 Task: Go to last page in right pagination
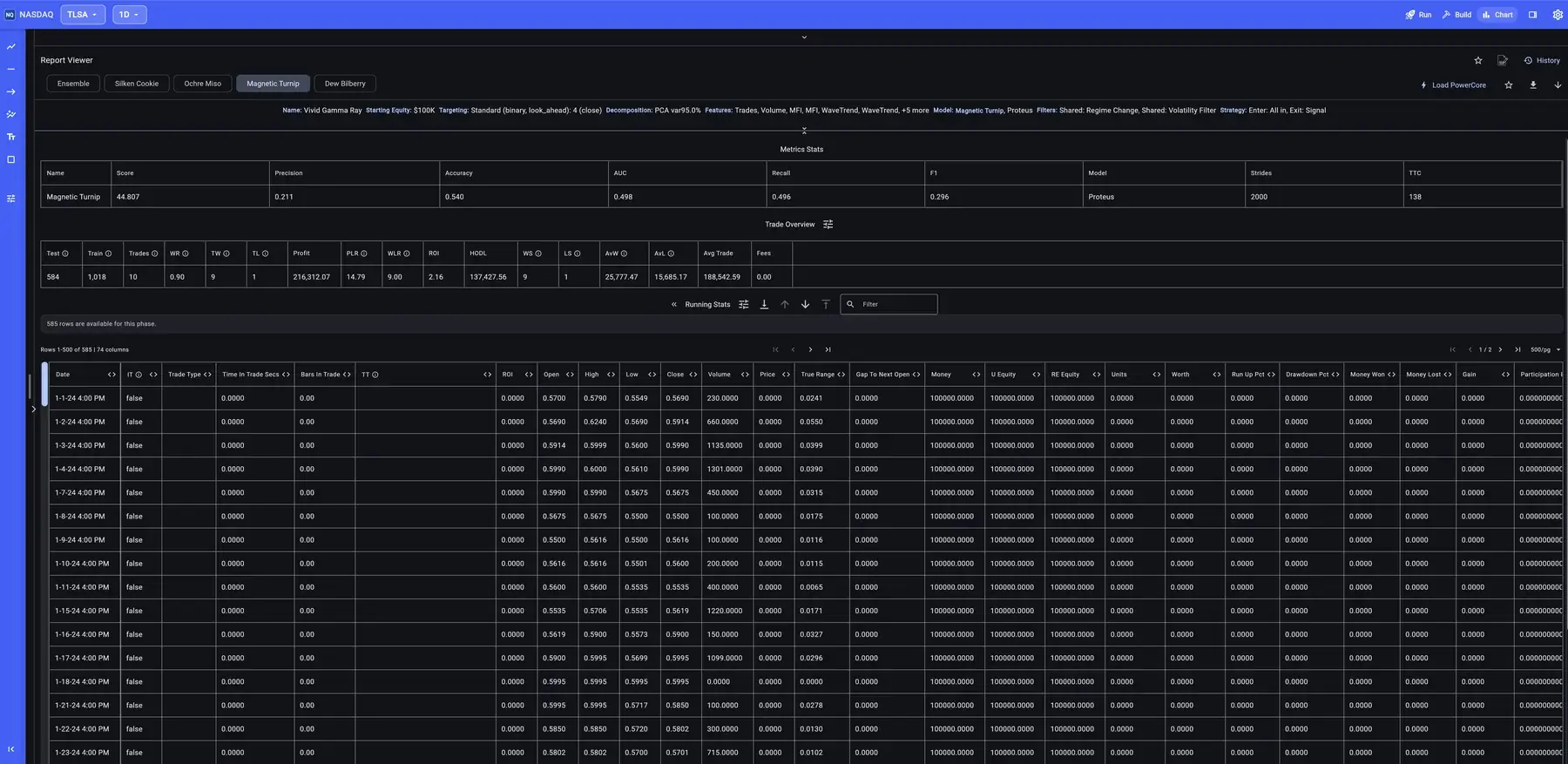(1517, 349)
